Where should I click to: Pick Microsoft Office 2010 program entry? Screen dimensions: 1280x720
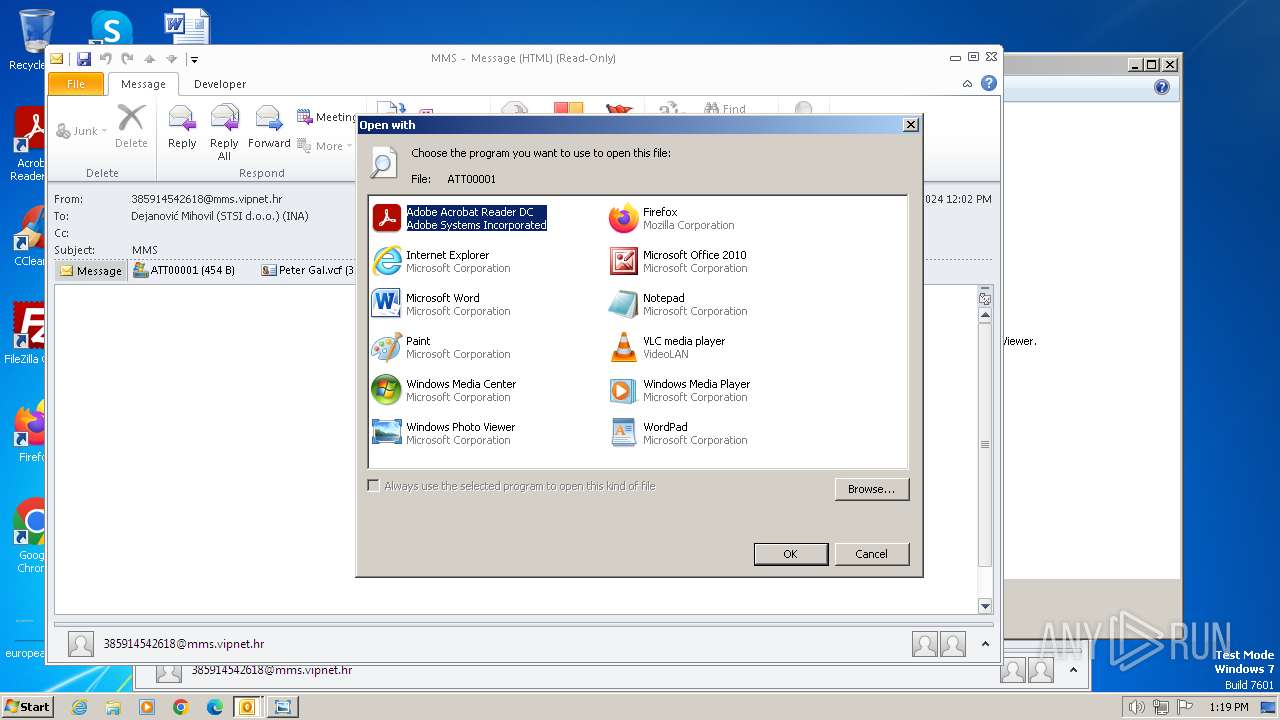[678, 261]
